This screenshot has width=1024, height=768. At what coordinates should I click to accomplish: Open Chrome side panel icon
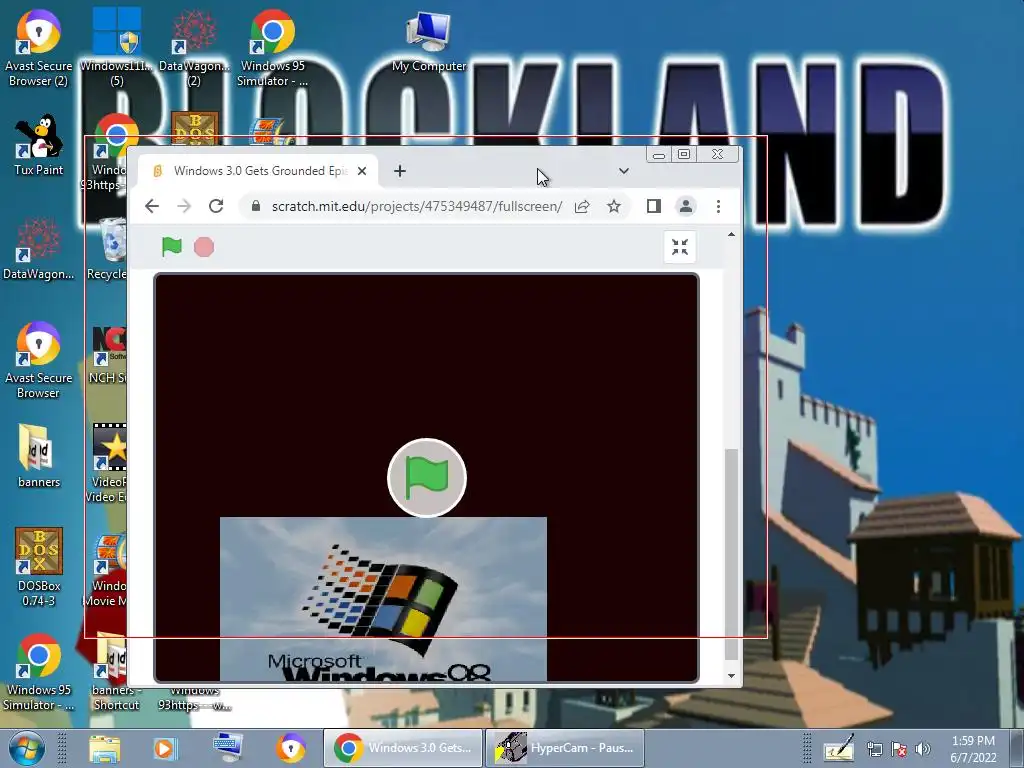(654, 206)
